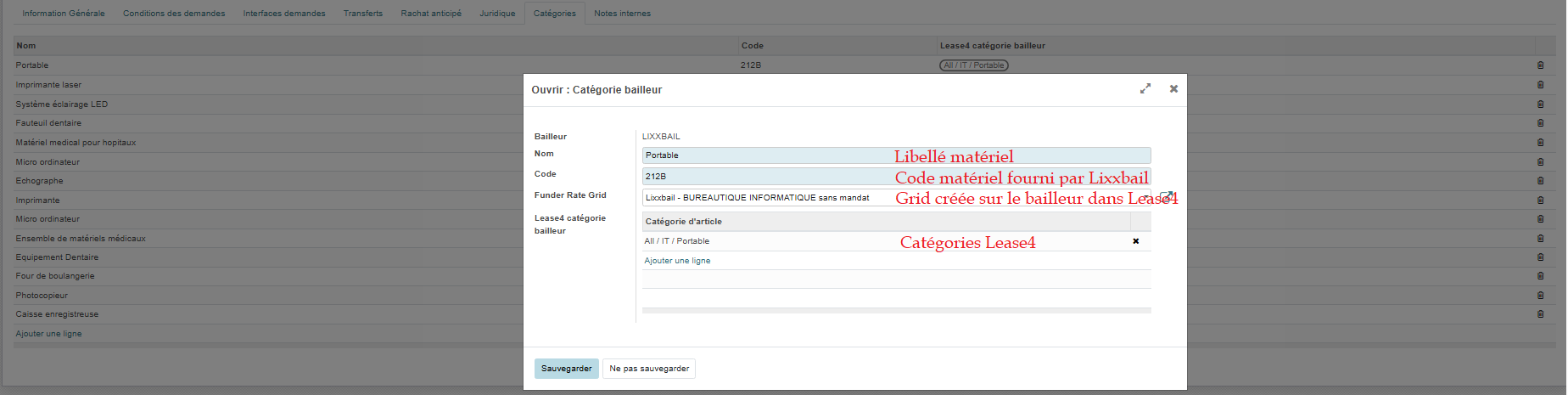The image size is (1568, 395).
Task: Open the Information Générale tab
Action: point(64,14)
